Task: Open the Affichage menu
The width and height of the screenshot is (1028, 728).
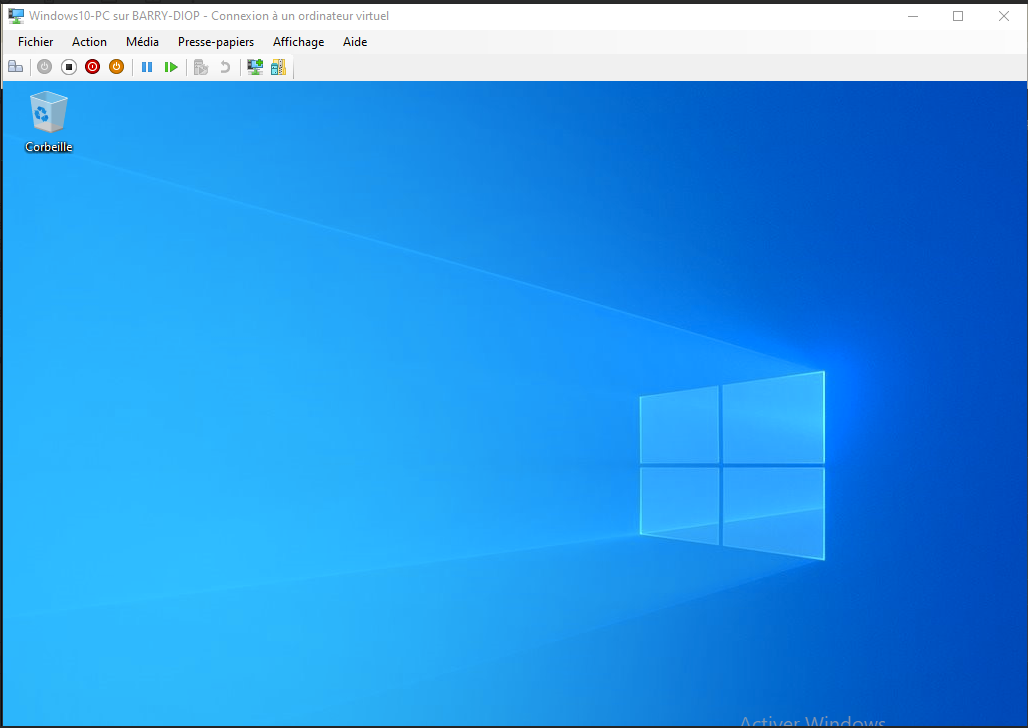Action: click(x=298, y=42)
